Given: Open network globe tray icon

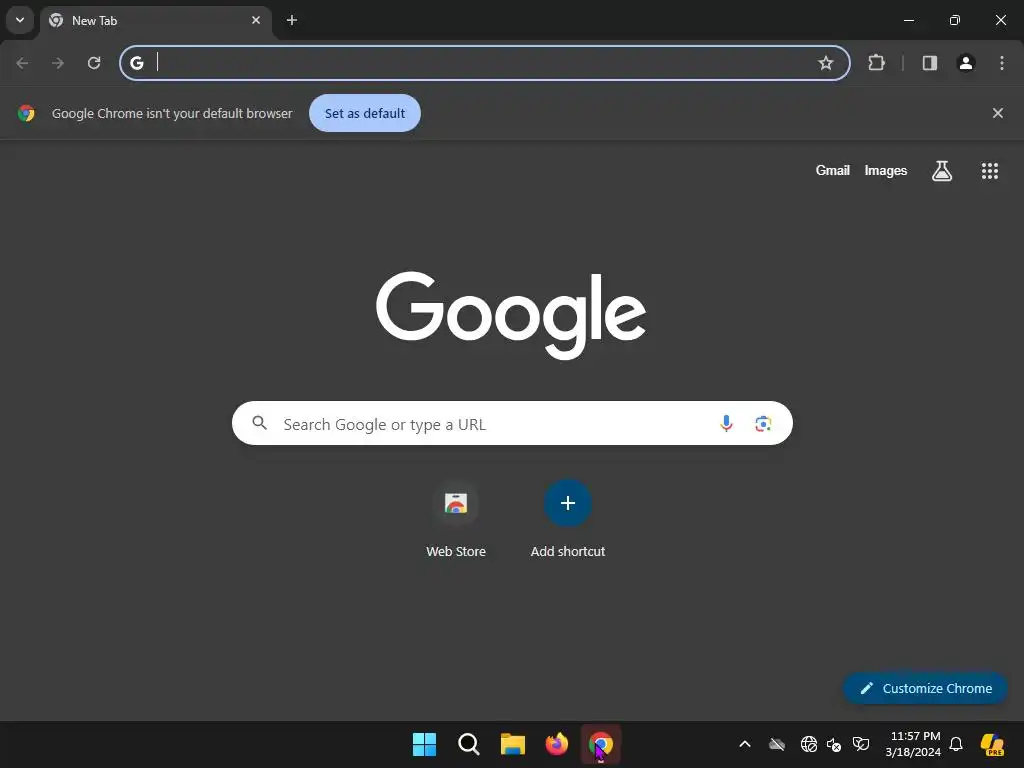Looking at the screenshot, I should pyautogui.click(x=808, y=744).
